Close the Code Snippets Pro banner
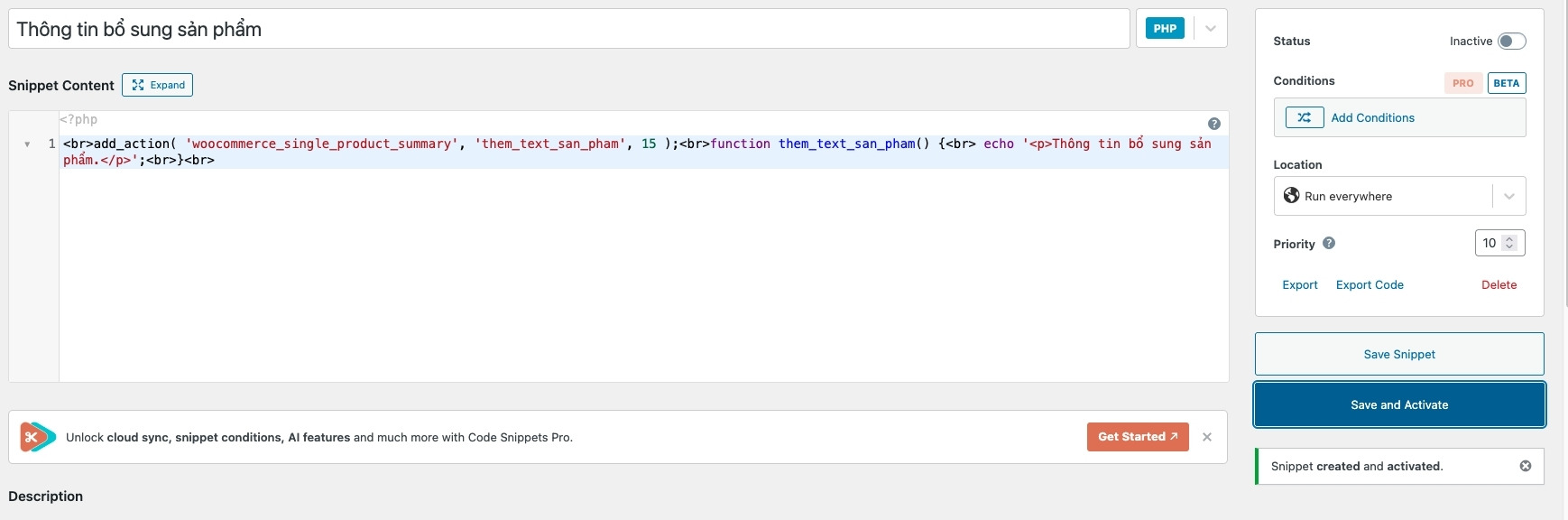Screen dimensions: 1568x520 pos(1207,437)
